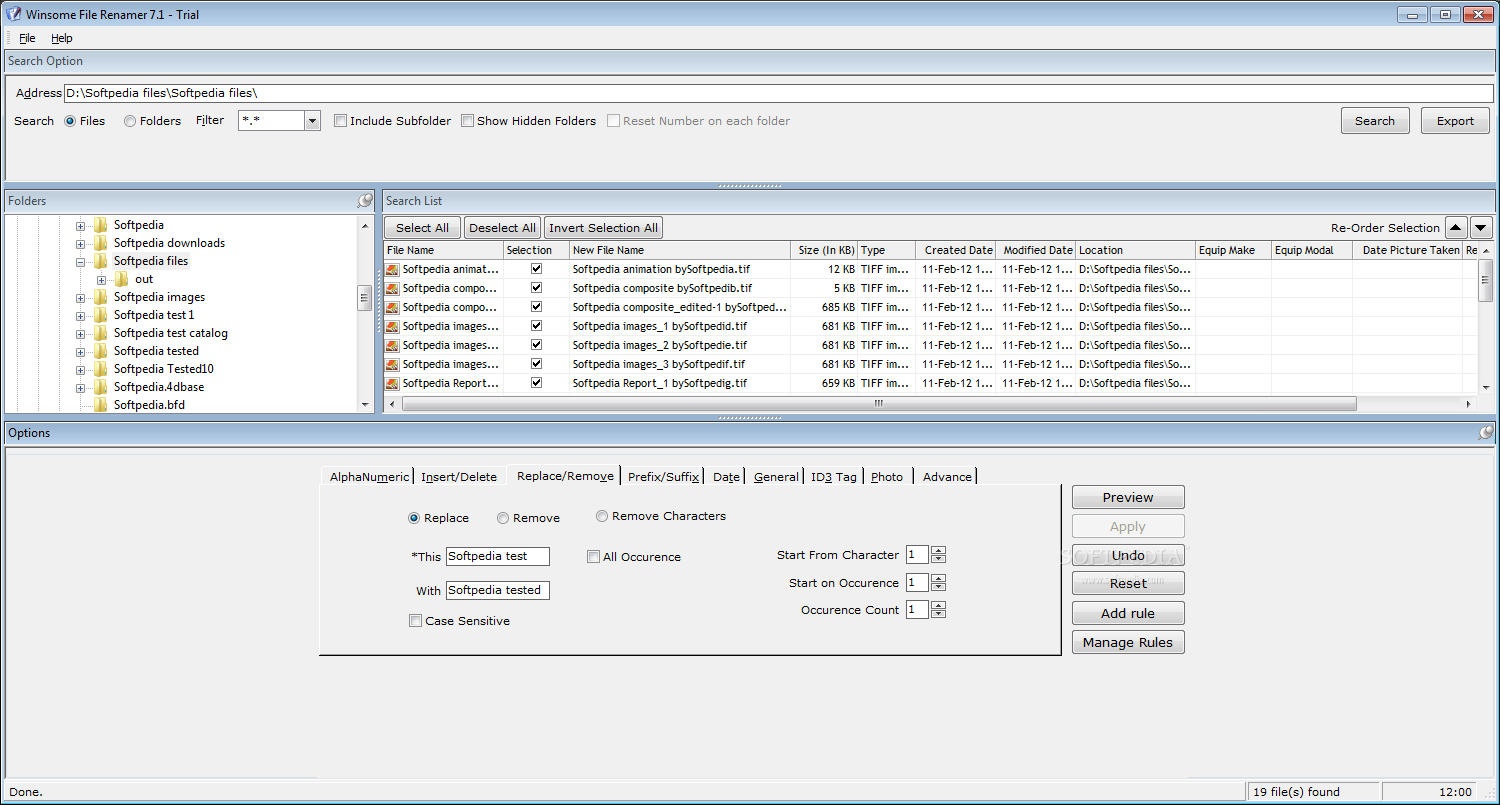1500x805 pixels.
Task: Increase Start From Character value
Action: (x=938, y=551)
